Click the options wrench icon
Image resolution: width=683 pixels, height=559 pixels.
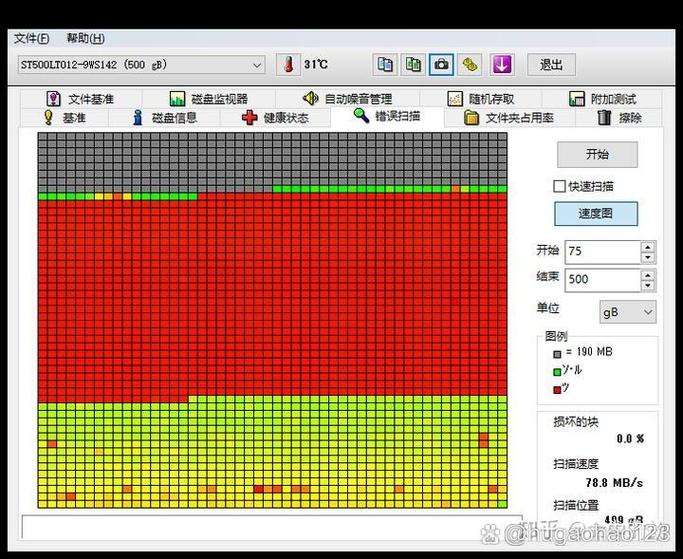pos(470,65)
